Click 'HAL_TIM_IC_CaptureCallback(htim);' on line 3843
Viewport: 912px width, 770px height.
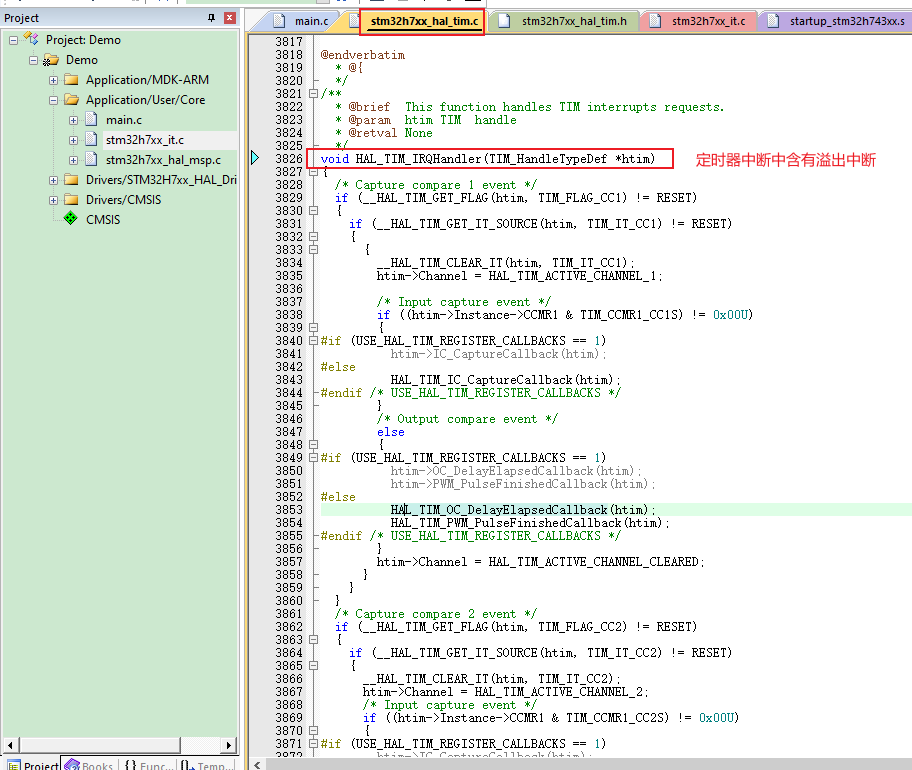[x=505, y=380]
